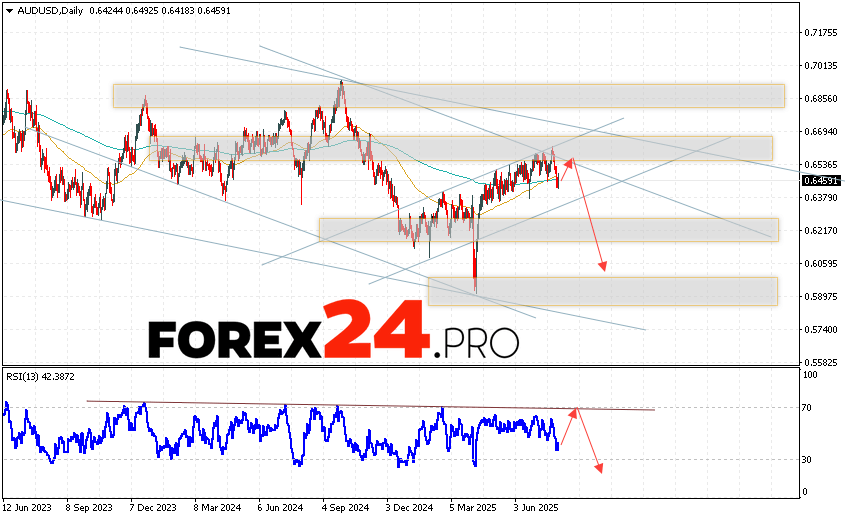Screen dimensions: 845x519
Task: Click the FOREX24.PRO watermark logo
Action: pyautogui.click(x=333, y=333)
